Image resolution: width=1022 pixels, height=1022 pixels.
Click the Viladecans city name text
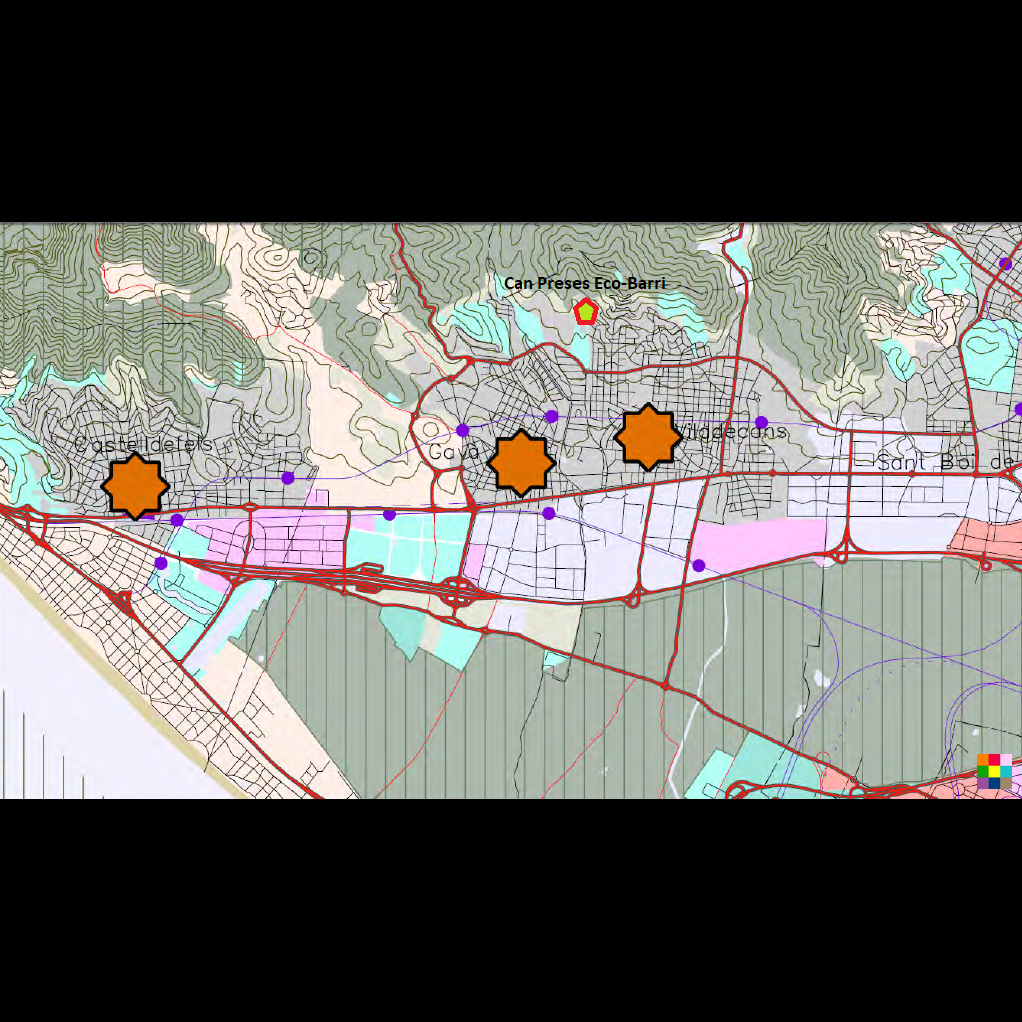[735, 432]
